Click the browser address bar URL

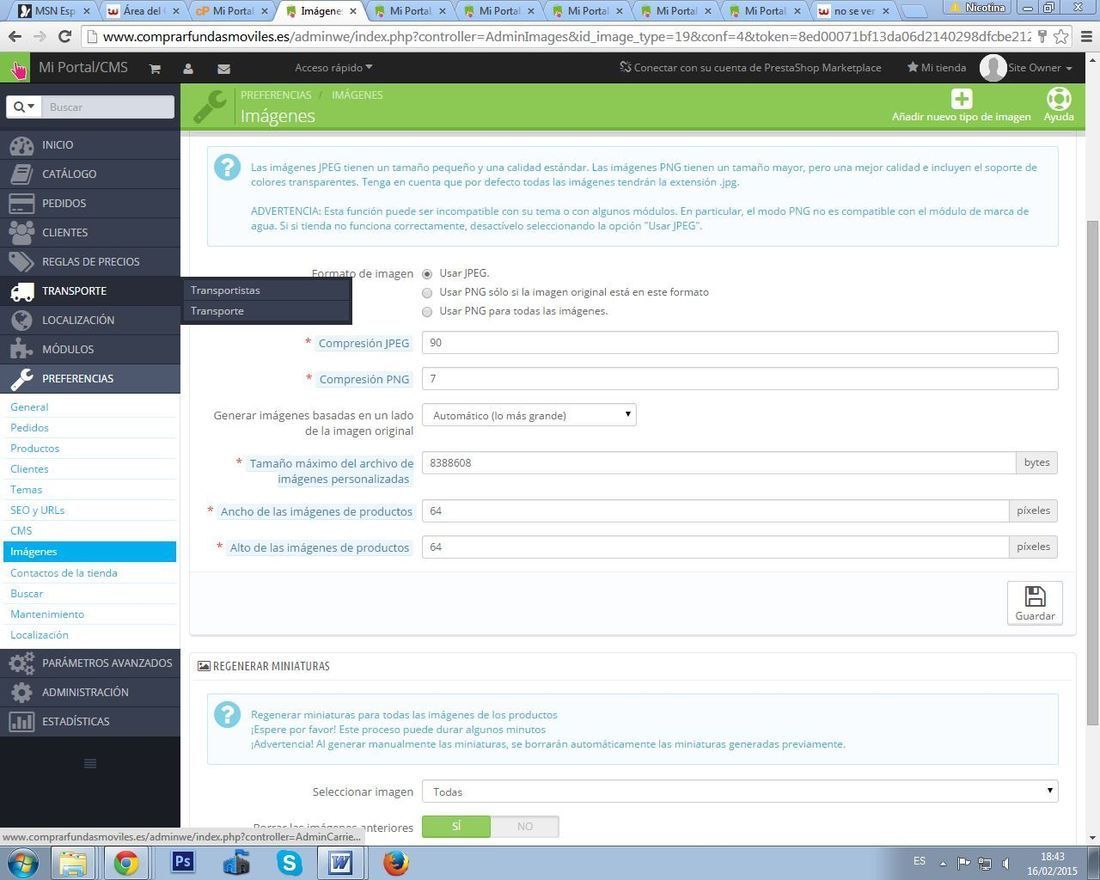pyautogui.click(x=567, y=36)
